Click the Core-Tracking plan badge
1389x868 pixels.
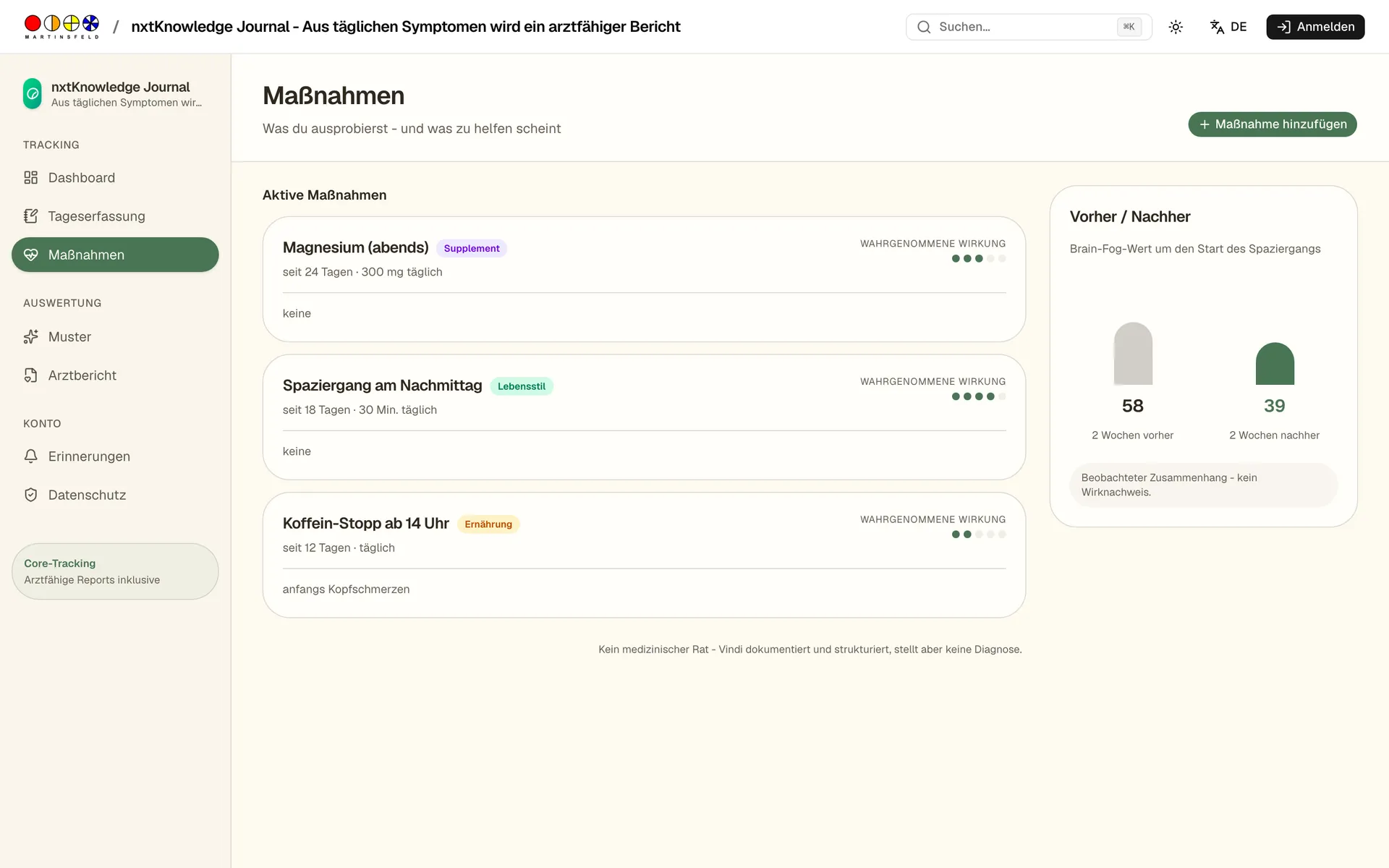point(115,571)
